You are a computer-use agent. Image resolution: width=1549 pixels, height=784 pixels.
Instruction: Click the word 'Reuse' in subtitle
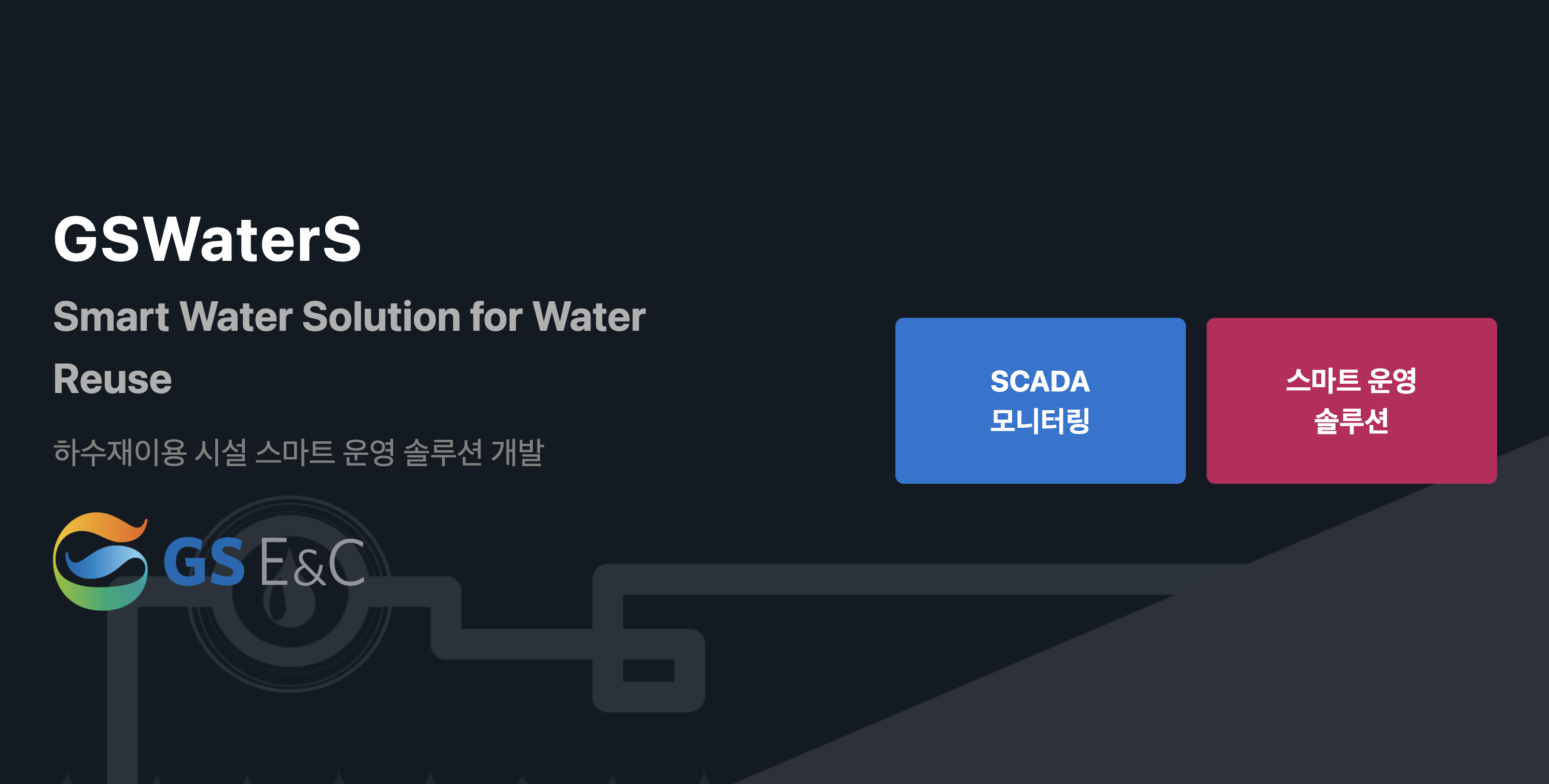113,379
